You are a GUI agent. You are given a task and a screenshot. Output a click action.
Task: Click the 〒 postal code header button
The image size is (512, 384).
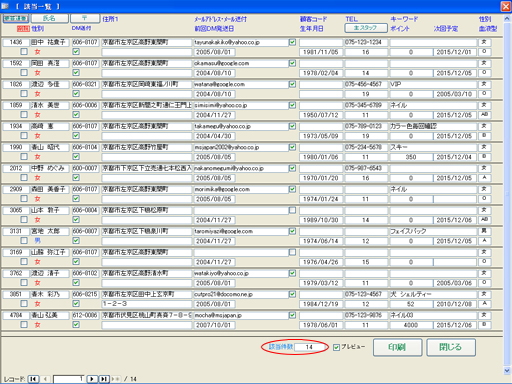pos(85,18)
